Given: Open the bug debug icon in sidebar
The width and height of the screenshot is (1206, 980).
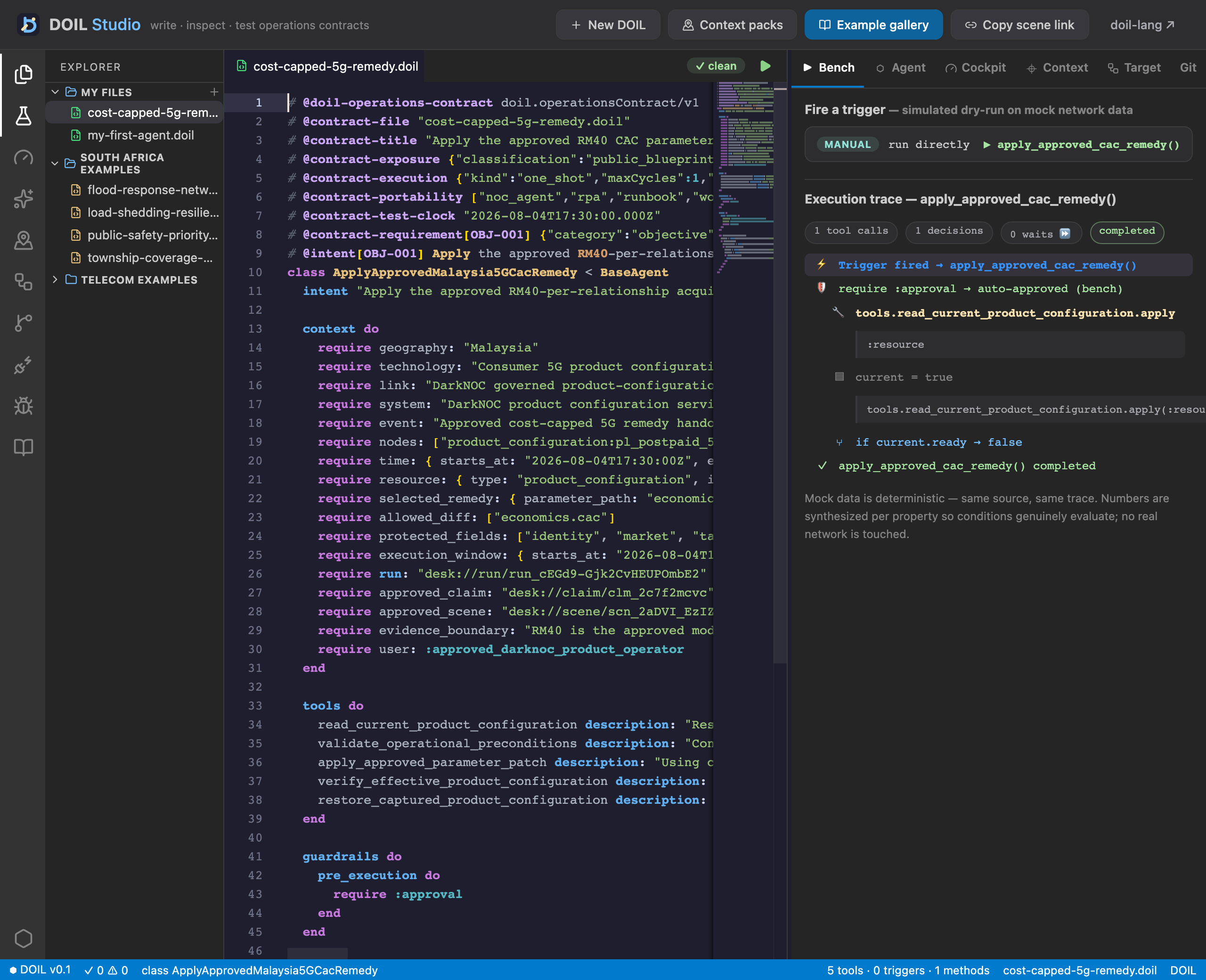Looking at the screenshot, I should (x=23, y=406).
